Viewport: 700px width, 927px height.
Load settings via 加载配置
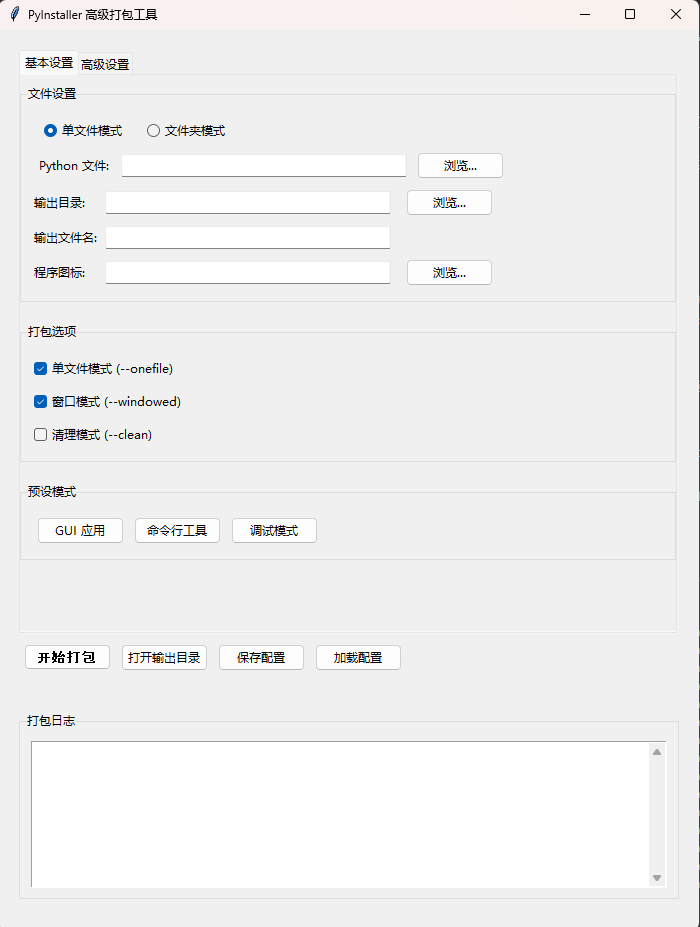pos(358,657)
